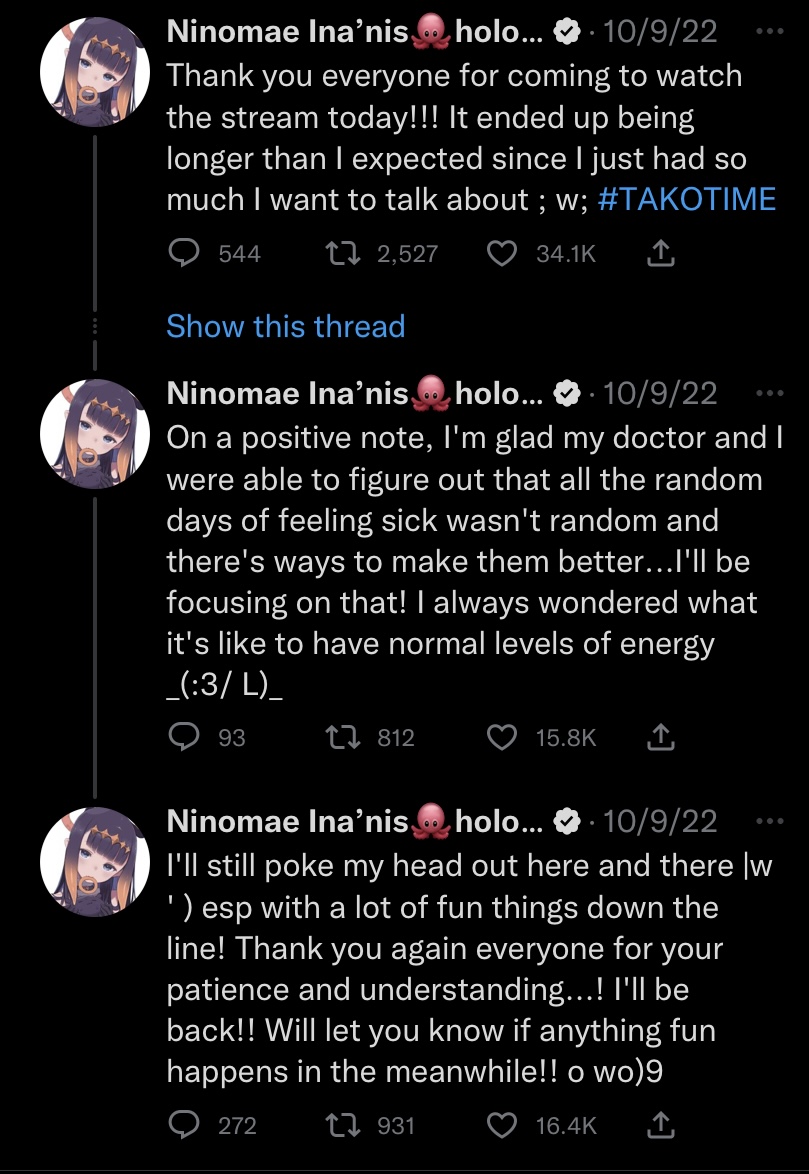This screenshot has height=1174, width=809.
Task: Like the tweet with 15.8K likes
Action: point(500,738)
